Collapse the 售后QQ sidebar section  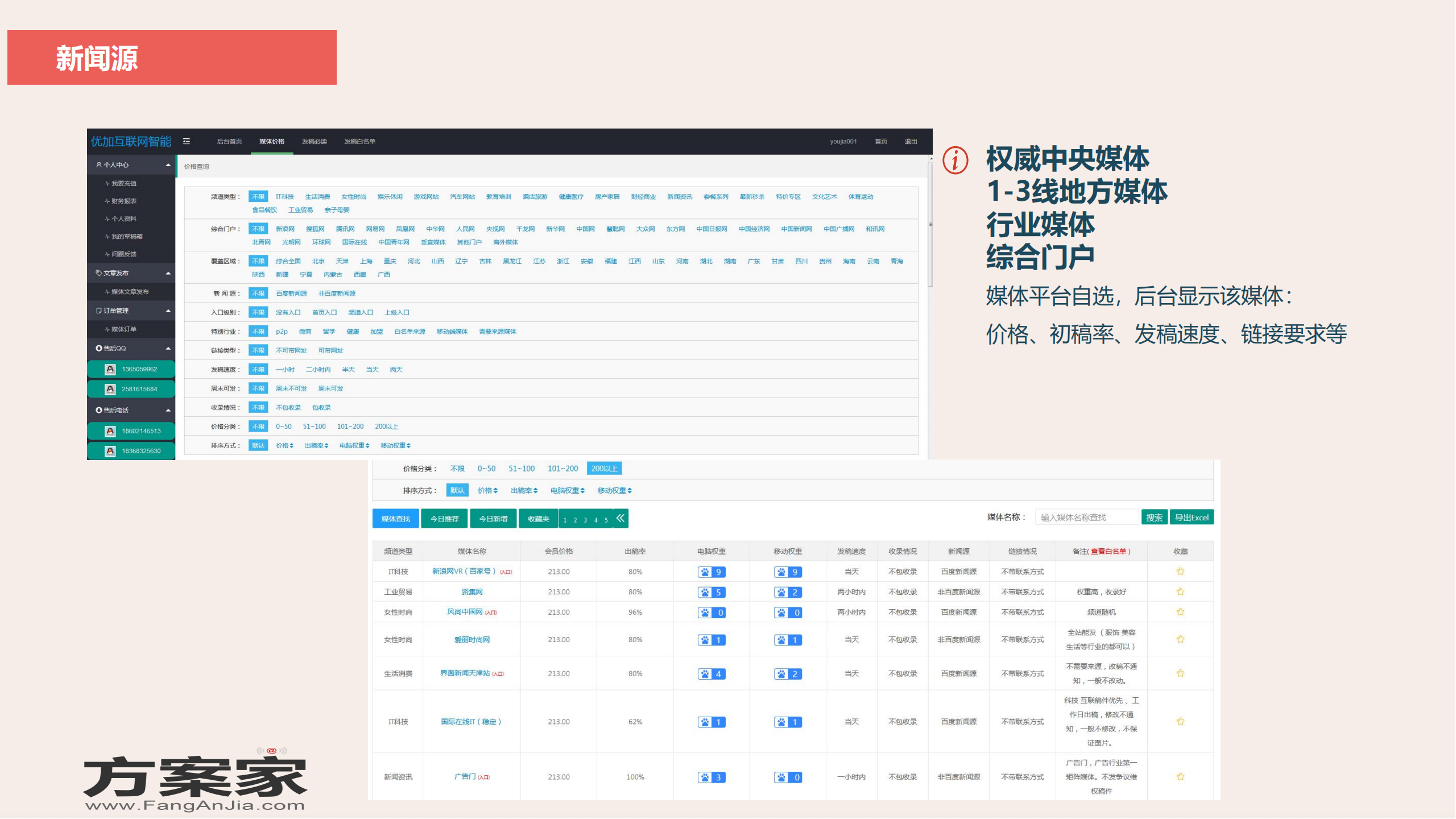168,348
